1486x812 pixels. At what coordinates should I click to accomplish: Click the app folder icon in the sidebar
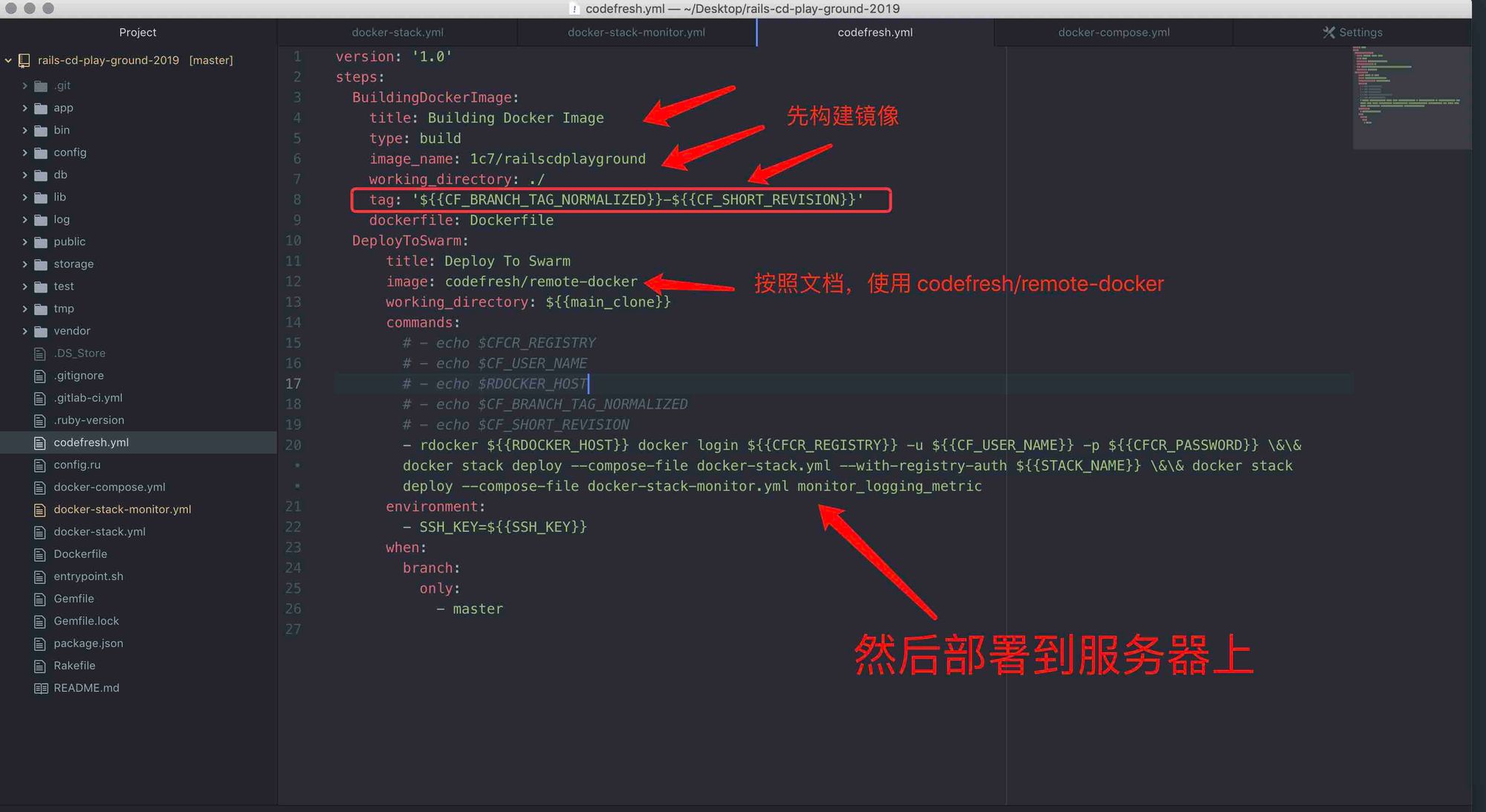[x=41, y=108]
